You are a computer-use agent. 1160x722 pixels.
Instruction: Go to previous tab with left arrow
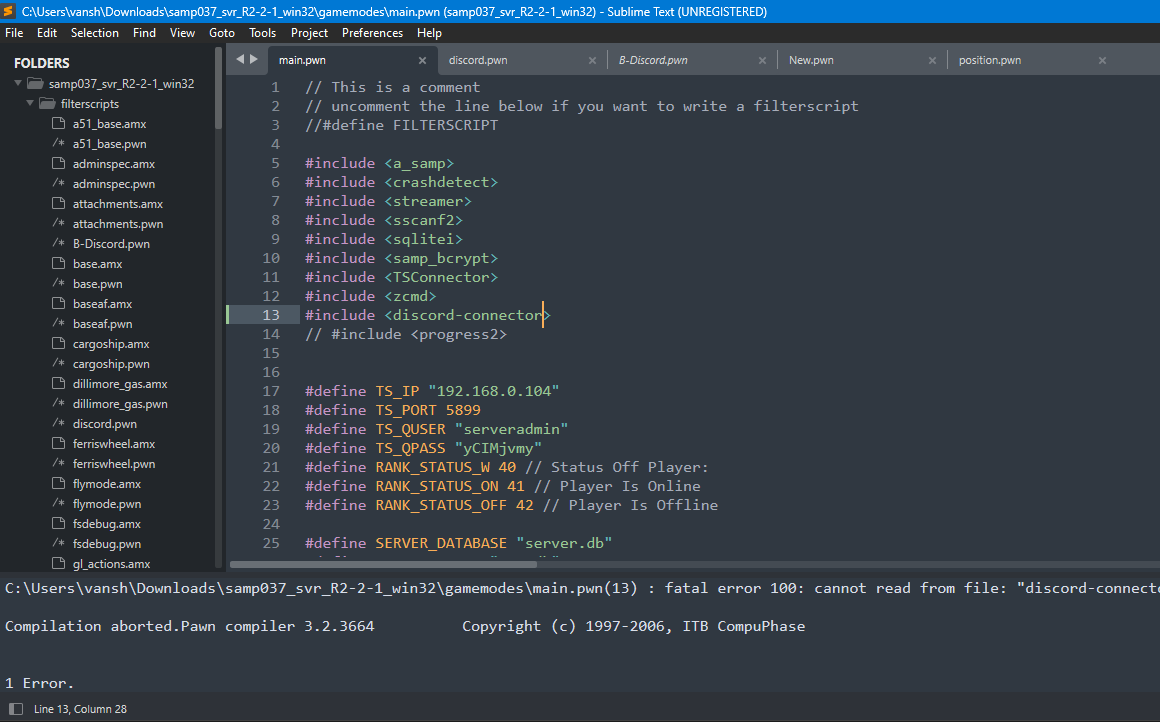(x=240, y=59)
